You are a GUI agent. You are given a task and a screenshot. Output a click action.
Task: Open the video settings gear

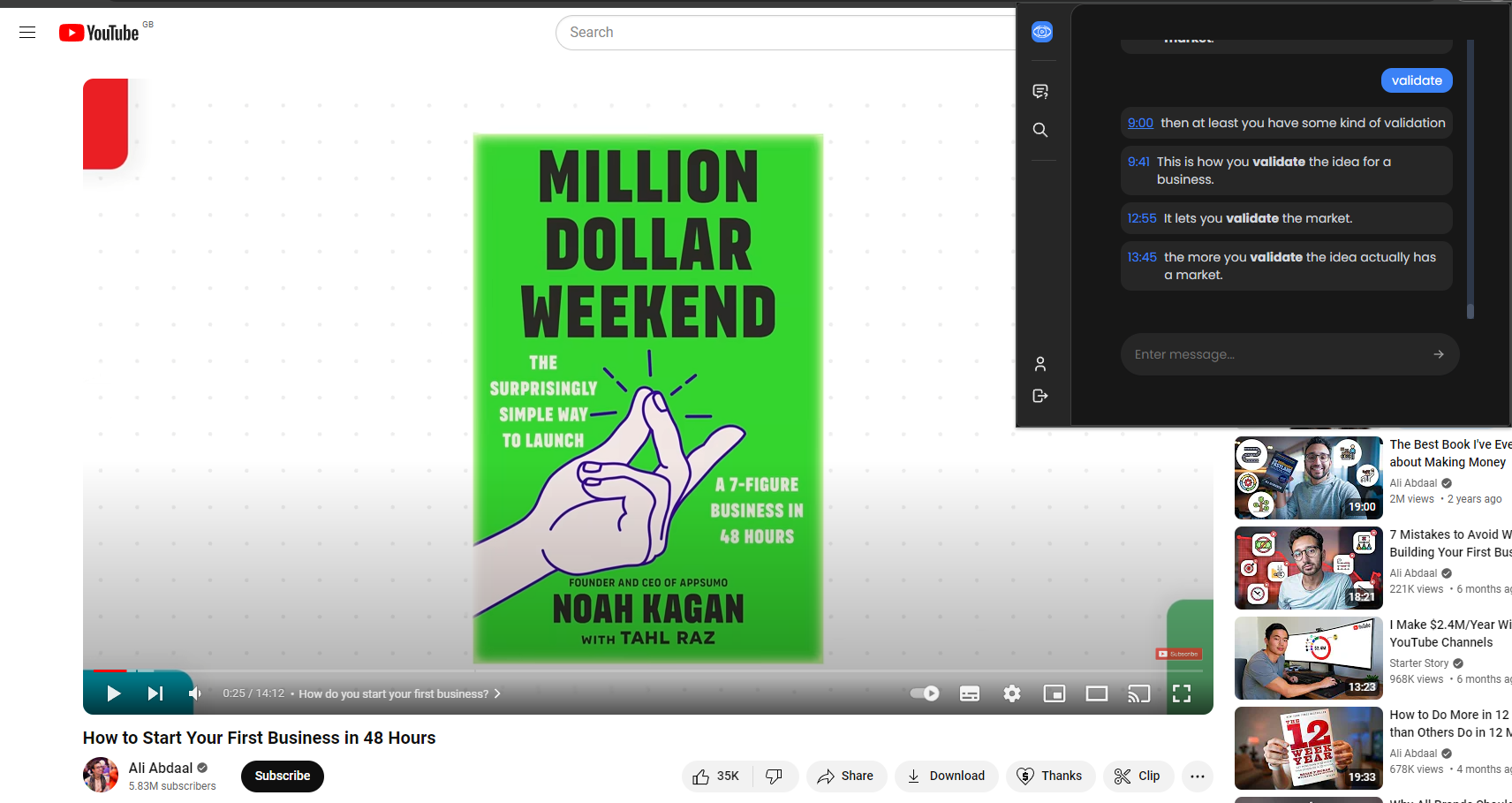[x=1012, y=693]
